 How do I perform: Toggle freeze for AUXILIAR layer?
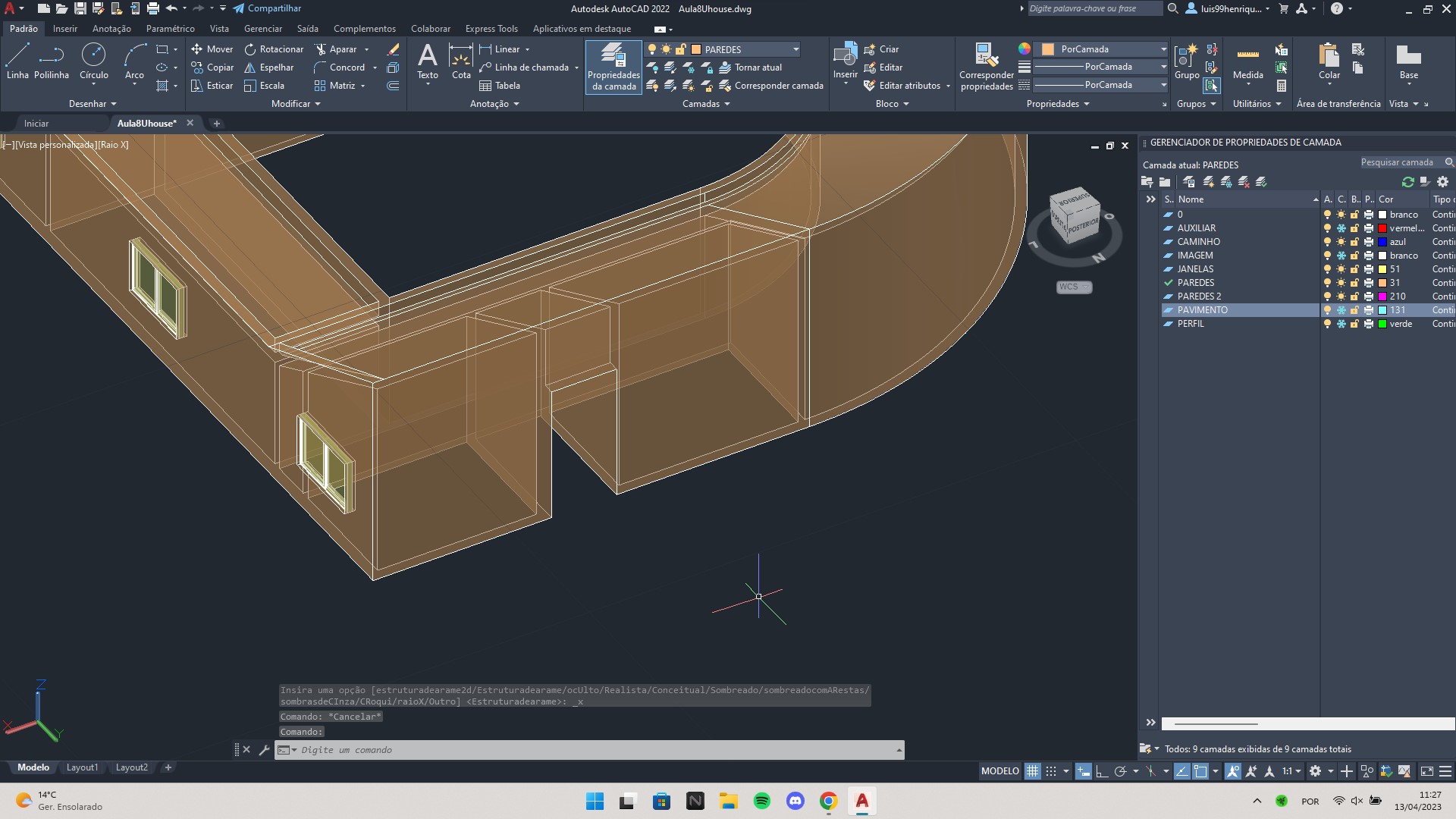1341,228
